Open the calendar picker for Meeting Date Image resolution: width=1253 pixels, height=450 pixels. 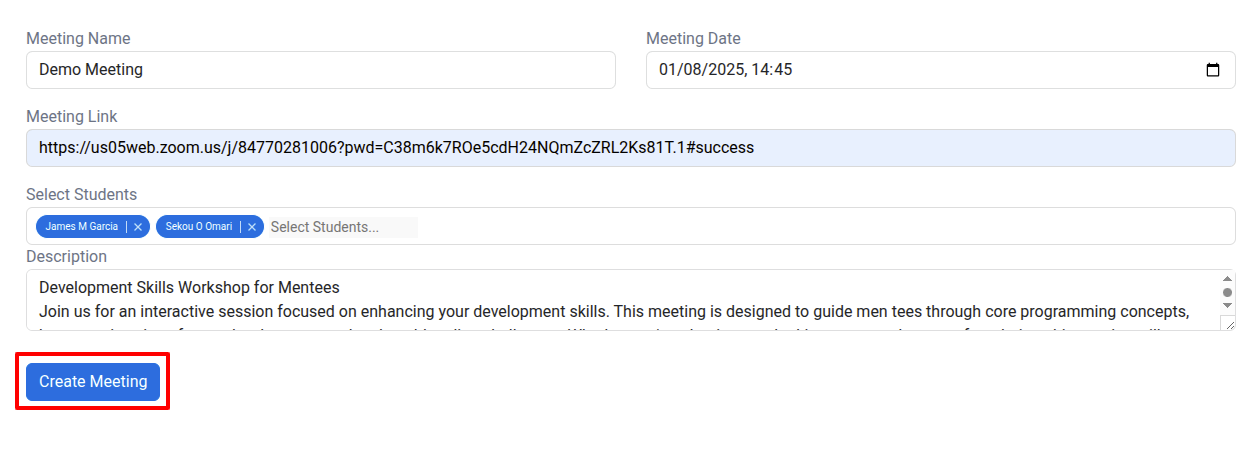click(1213, 70)
